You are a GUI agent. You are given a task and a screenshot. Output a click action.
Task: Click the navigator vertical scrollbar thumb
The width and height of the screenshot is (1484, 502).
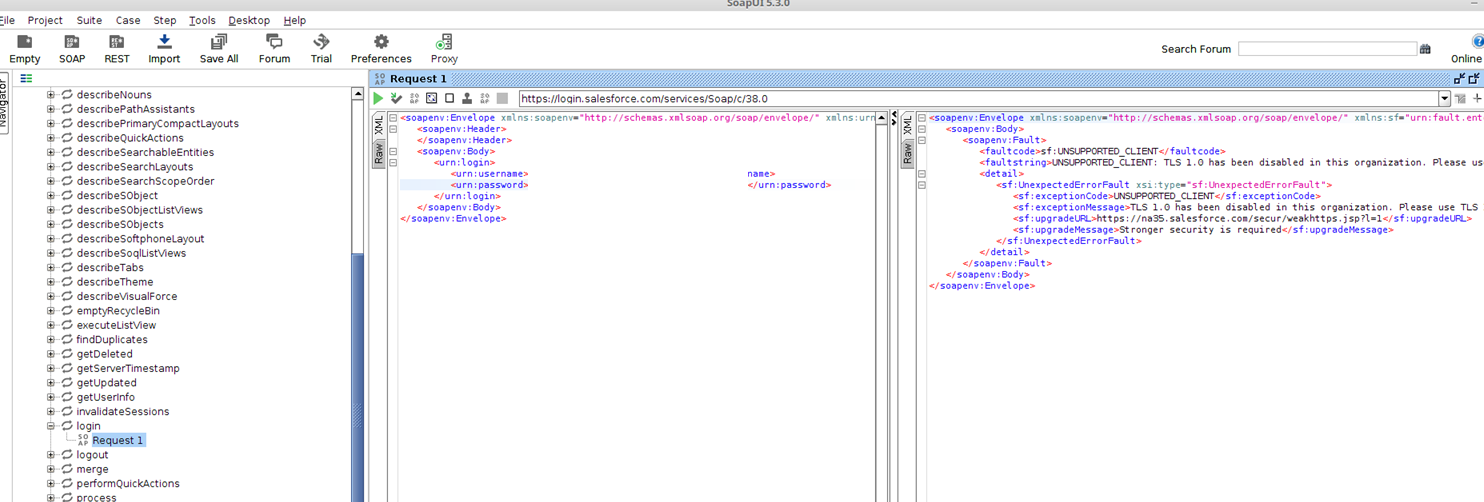click(x=358, y=377)
